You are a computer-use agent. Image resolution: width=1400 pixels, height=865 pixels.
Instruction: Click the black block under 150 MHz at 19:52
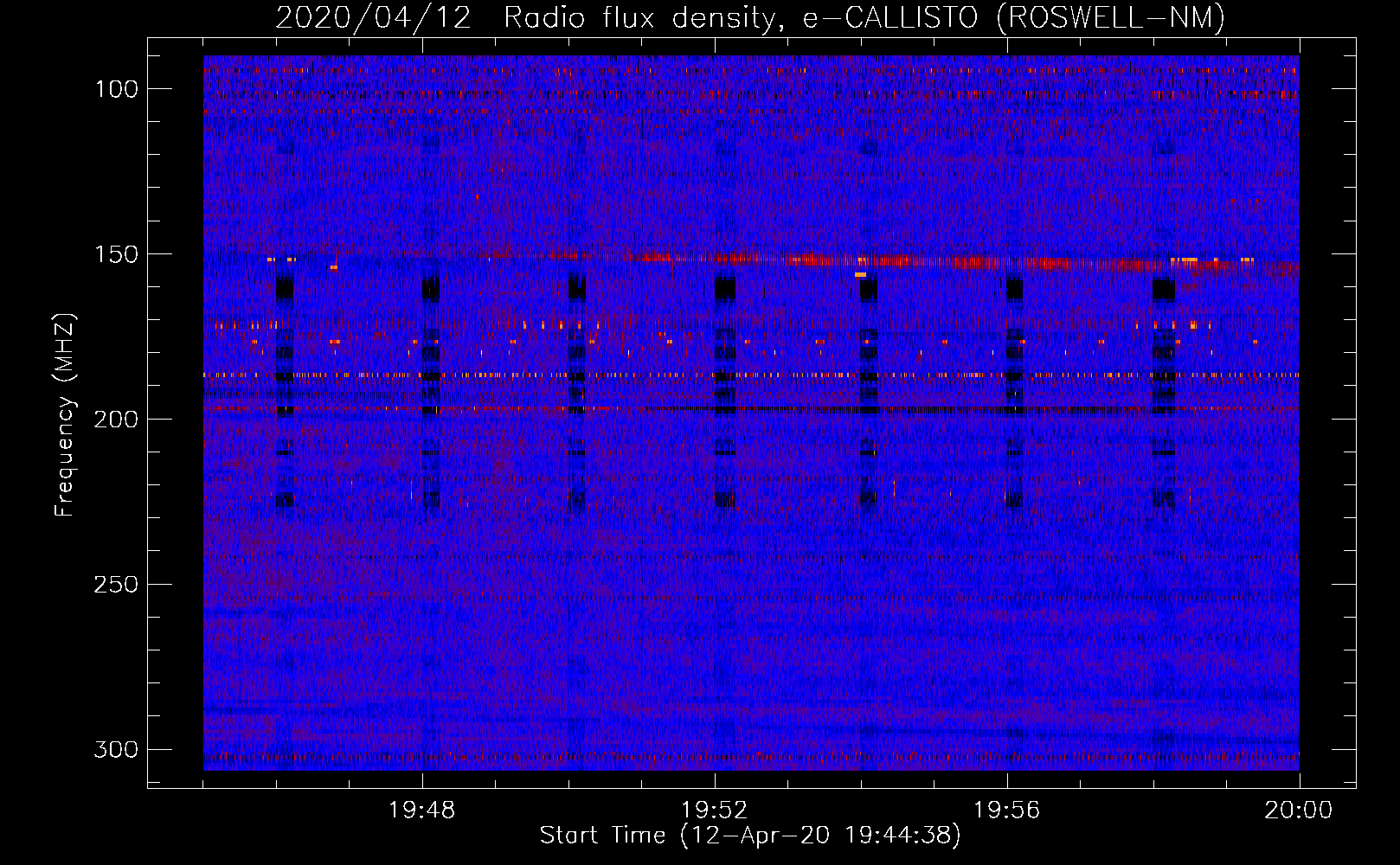tap(725, 288)
